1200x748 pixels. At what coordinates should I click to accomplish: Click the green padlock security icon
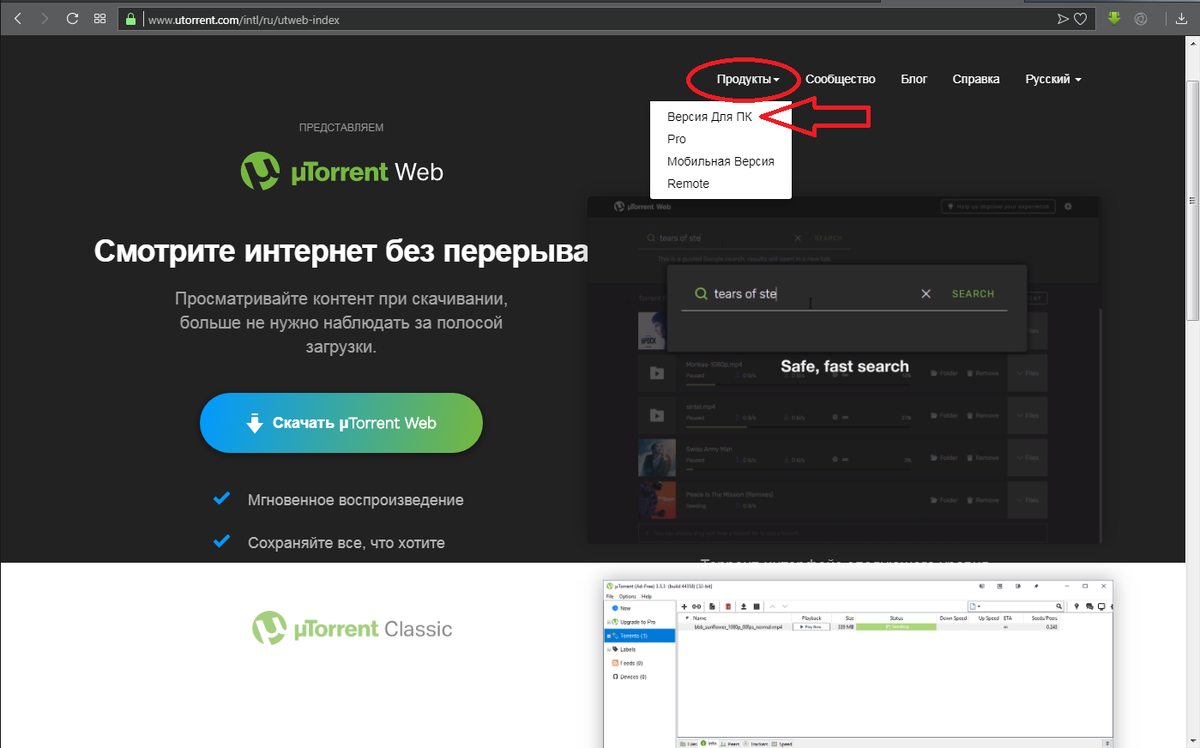tap(130, 19)
